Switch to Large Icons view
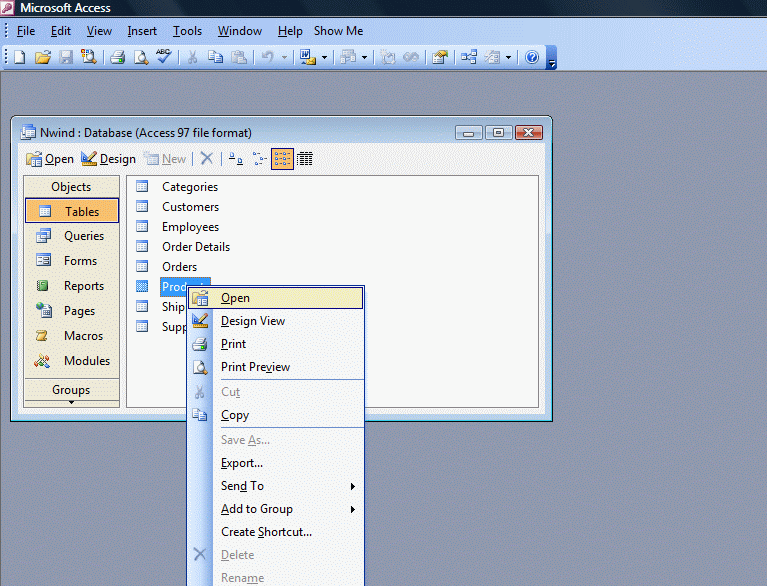Viewport: 767px width, 586px height. pos(235,158)
